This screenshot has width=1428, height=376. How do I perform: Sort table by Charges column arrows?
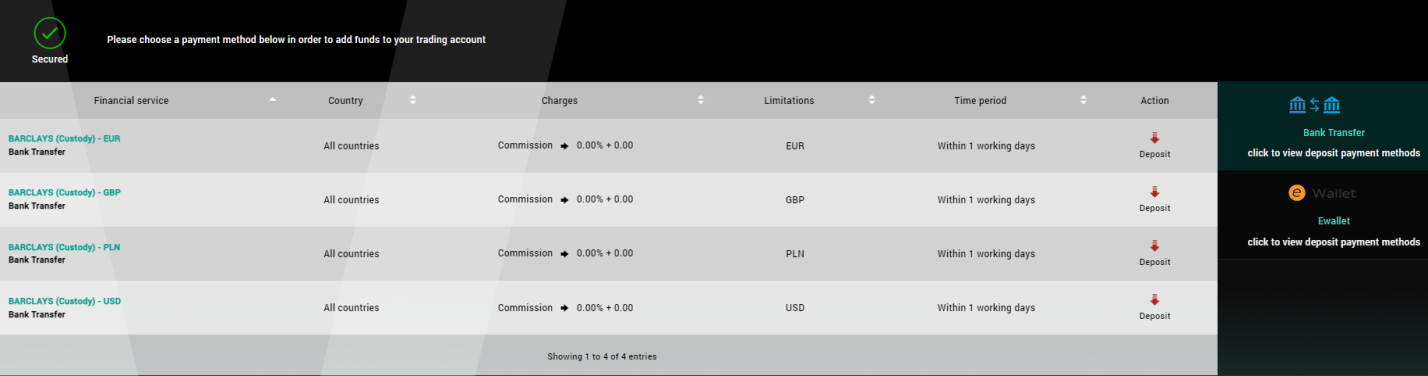(x=701, y=100)
